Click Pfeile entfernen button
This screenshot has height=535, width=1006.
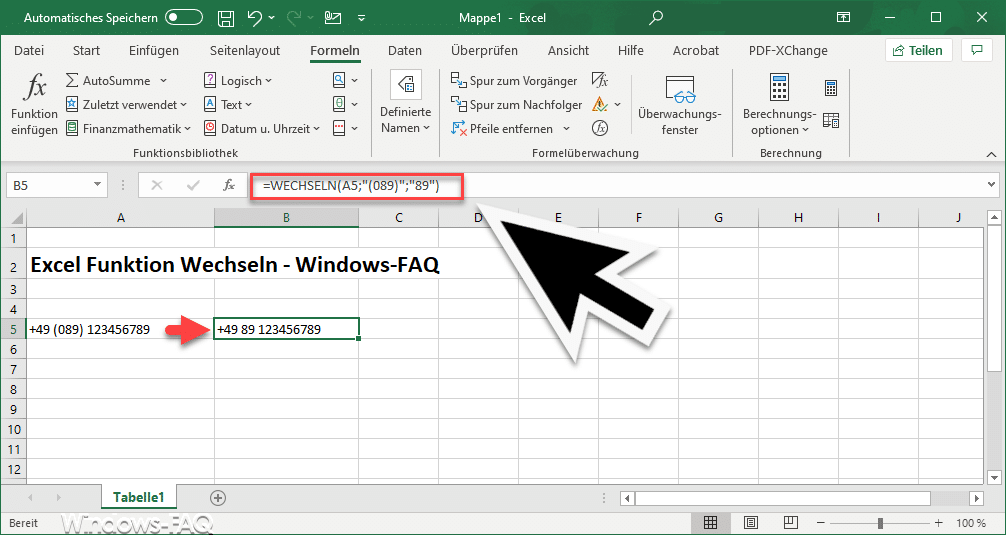pos(502,128)
